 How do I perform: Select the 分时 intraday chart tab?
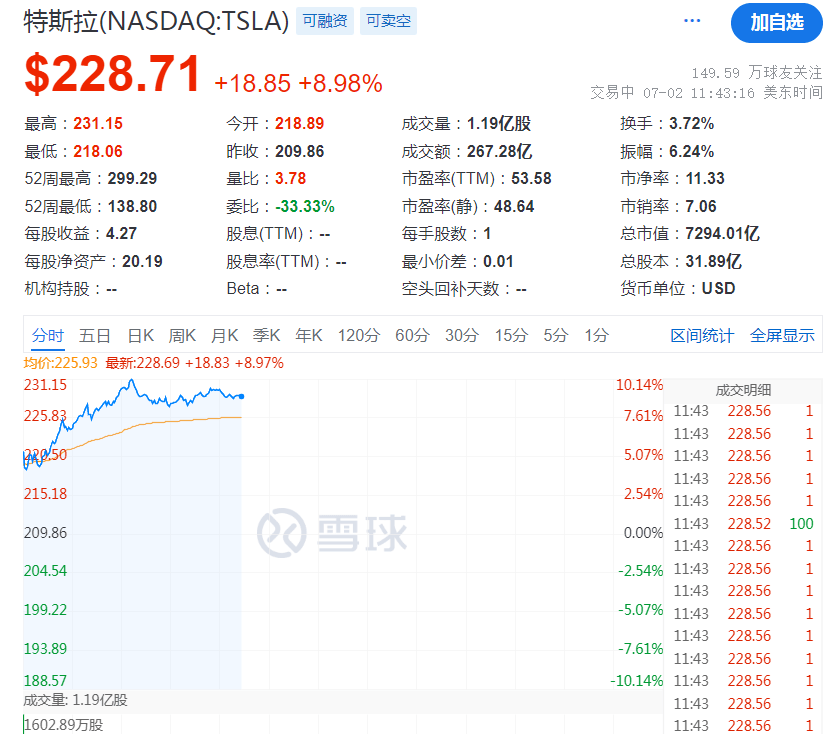pos(46,336)
